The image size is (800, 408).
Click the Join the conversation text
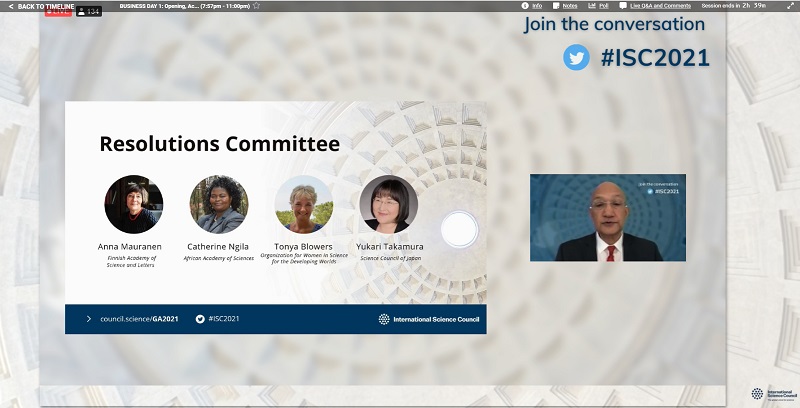point(614,24)
